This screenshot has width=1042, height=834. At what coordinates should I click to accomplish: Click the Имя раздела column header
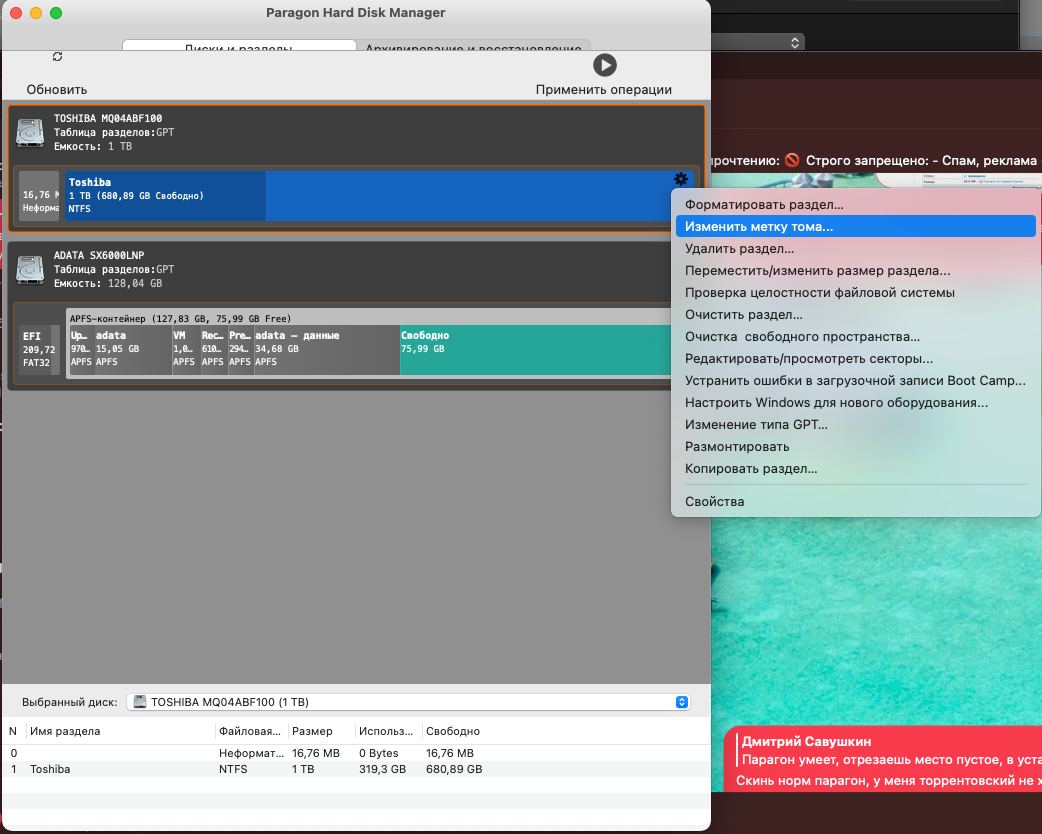click(x=65, y=731)
